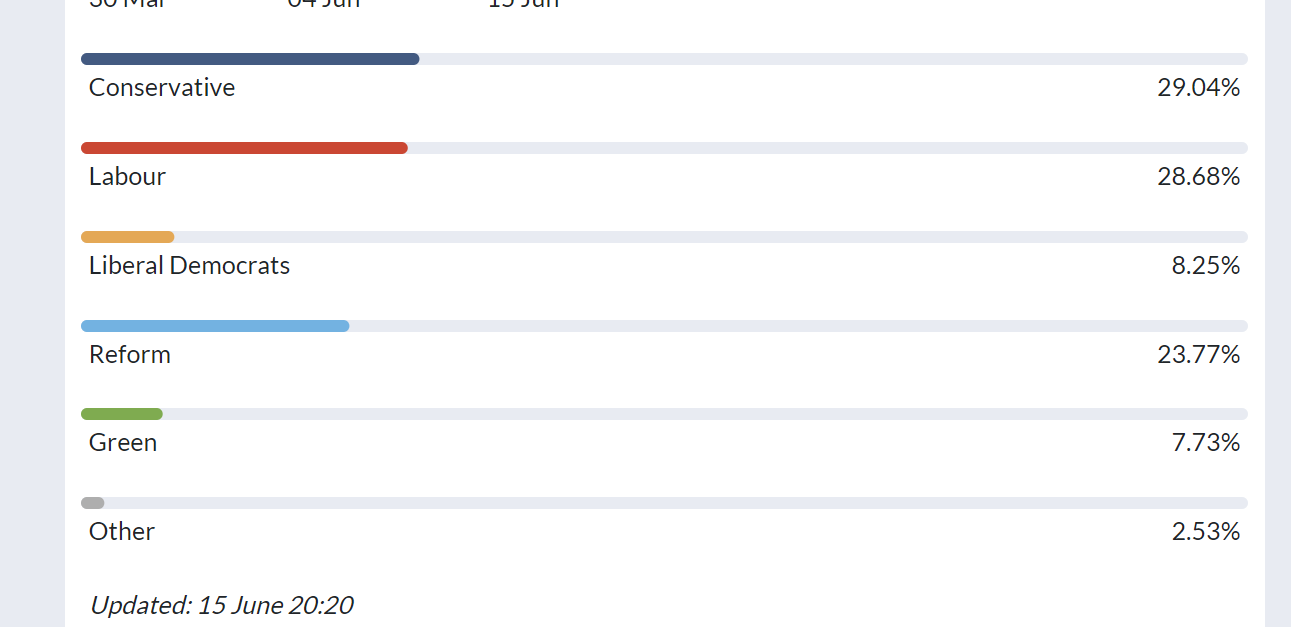The height and width of the screenshot is (627, 1291).
Task: Click the Updated 15 June 20:20 timestamp
Action: point(221,605)
